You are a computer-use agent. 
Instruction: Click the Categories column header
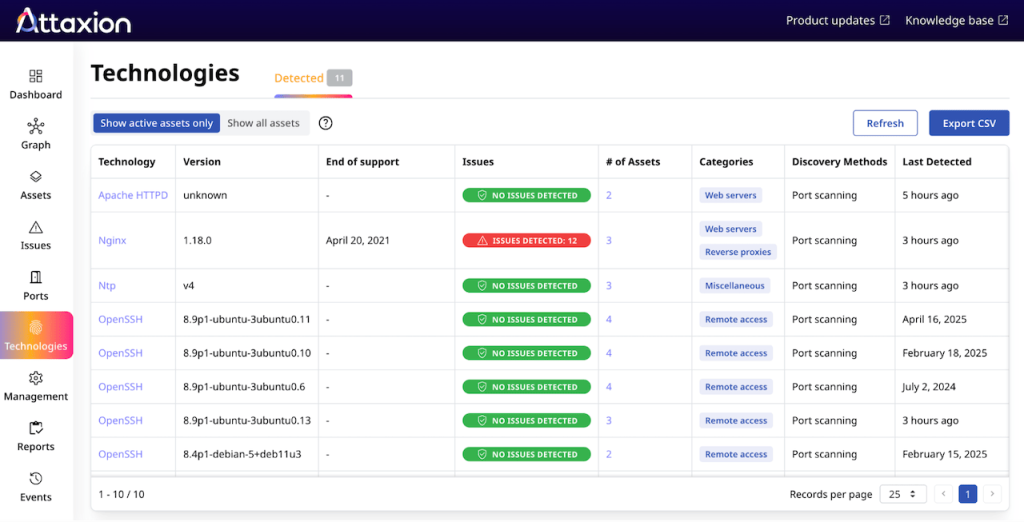[726, 161]
